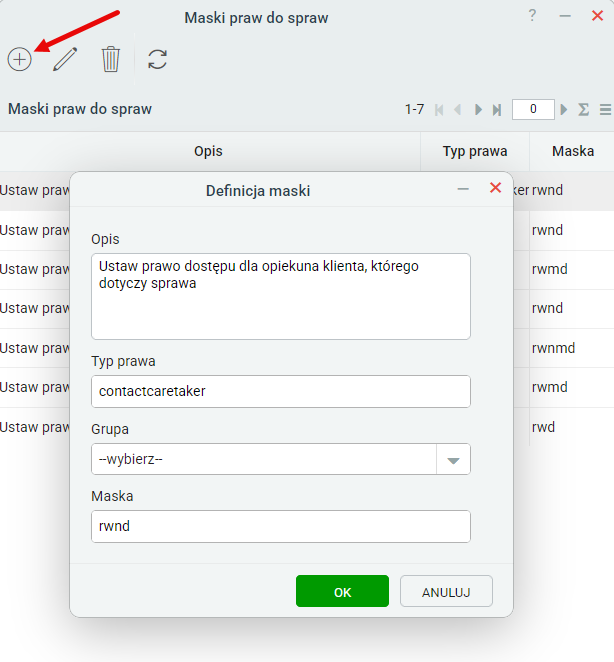Click the sigma summary icon
Screen dimensions: 614x662
[584, 110]
